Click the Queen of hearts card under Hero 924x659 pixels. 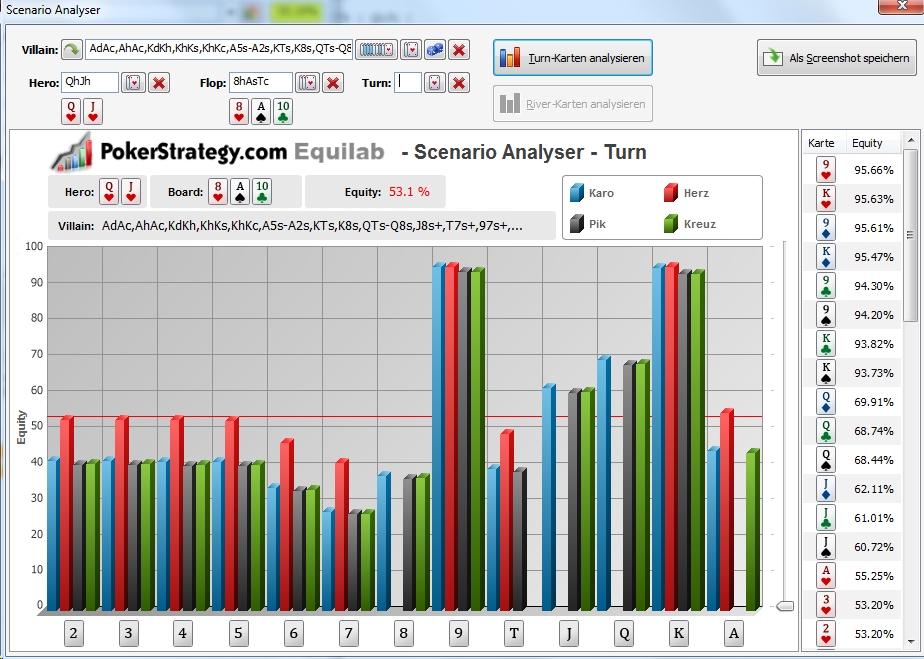tap(71, 111)
